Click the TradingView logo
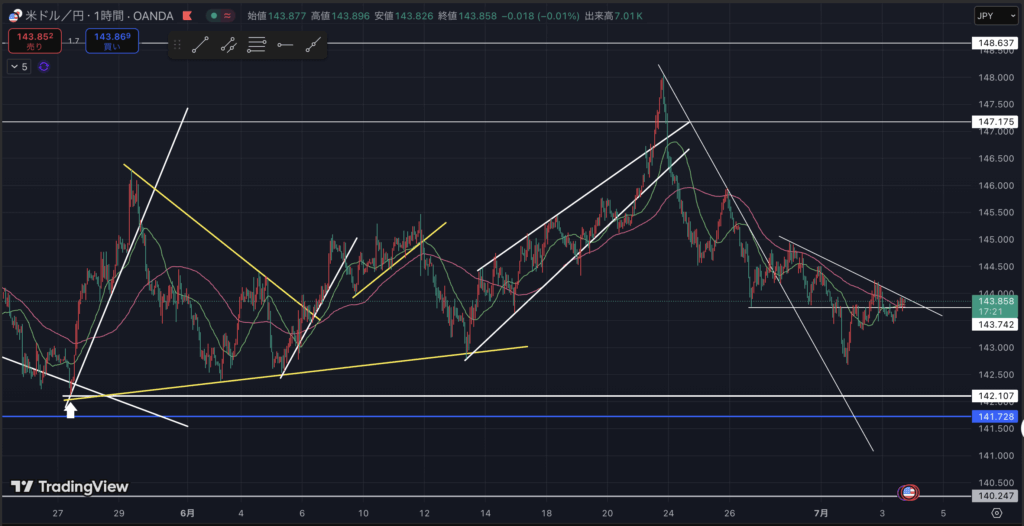This screenshot has height=526, width=1024. point(70,487)
